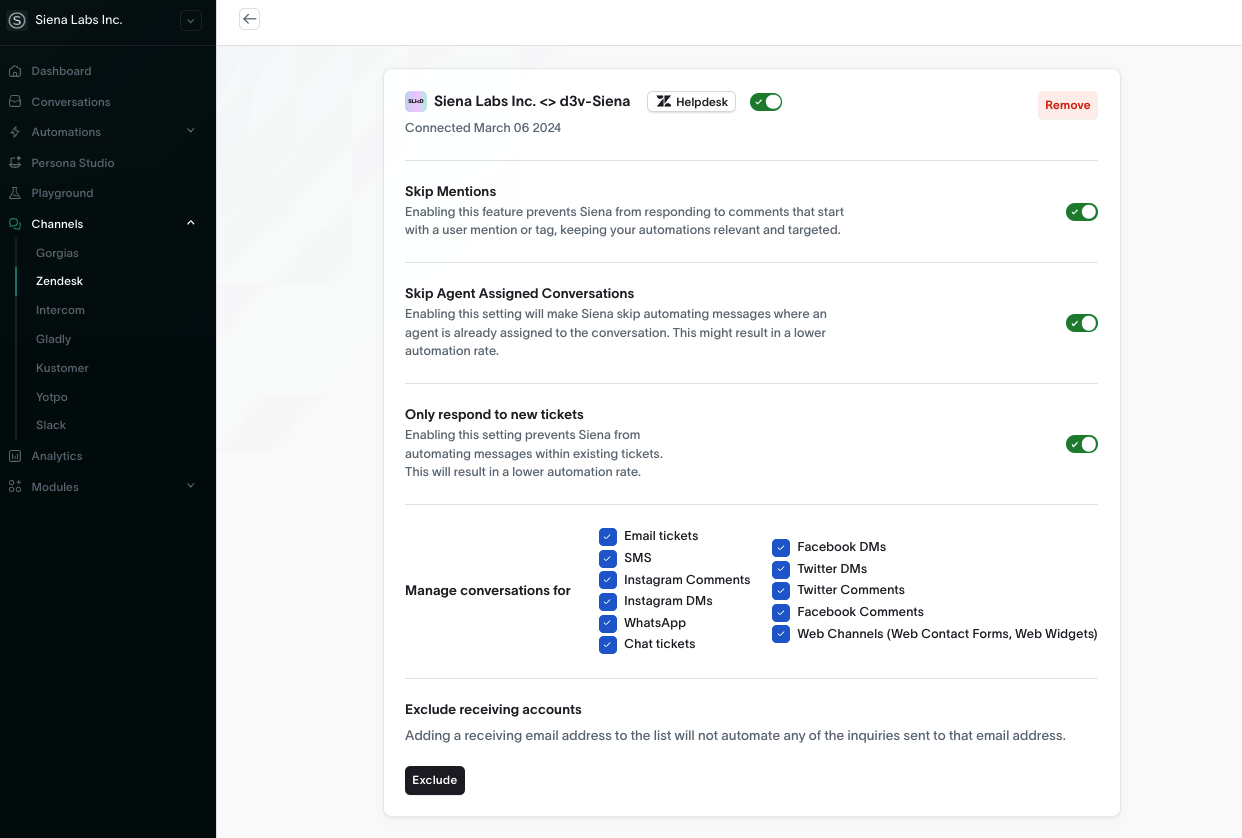This screenshot has height=838, width=1242.
Task: Click the back arrow button
Action: pos(250,19)
